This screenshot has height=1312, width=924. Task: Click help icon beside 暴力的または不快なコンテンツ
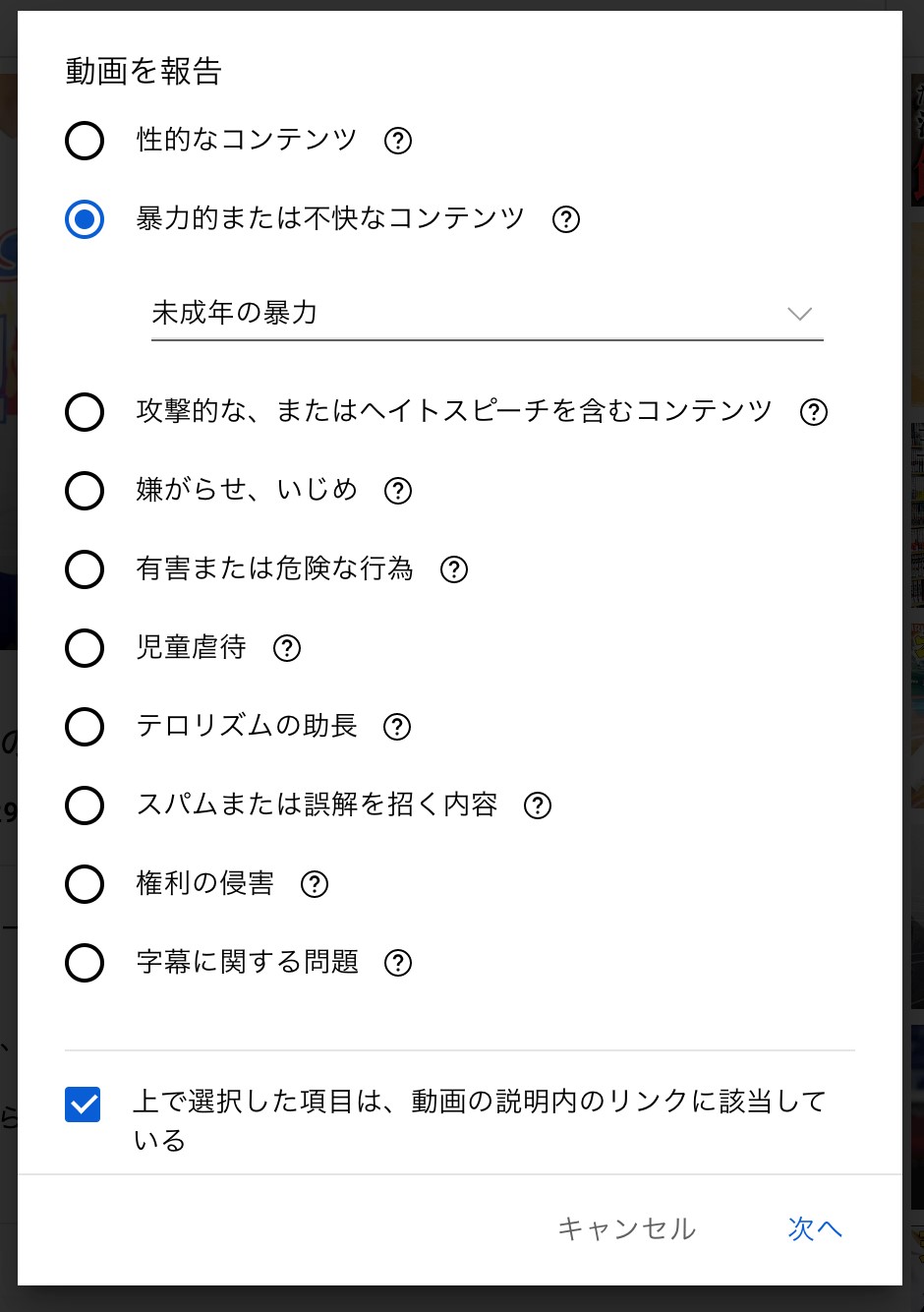click(x=566, y=219)
